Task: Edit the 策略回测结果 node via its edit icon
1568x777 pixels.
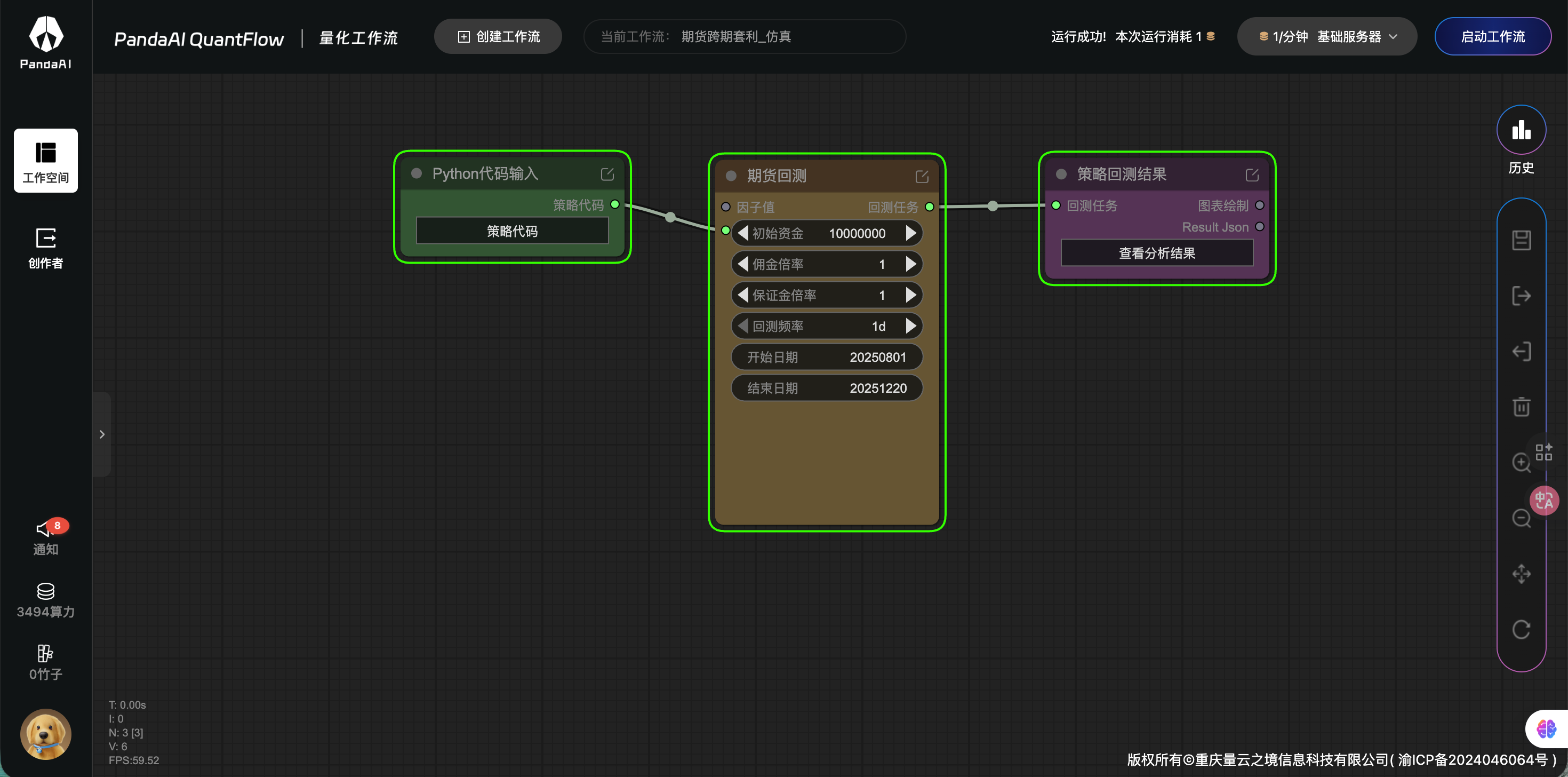Action: (x=1252, y=176)
